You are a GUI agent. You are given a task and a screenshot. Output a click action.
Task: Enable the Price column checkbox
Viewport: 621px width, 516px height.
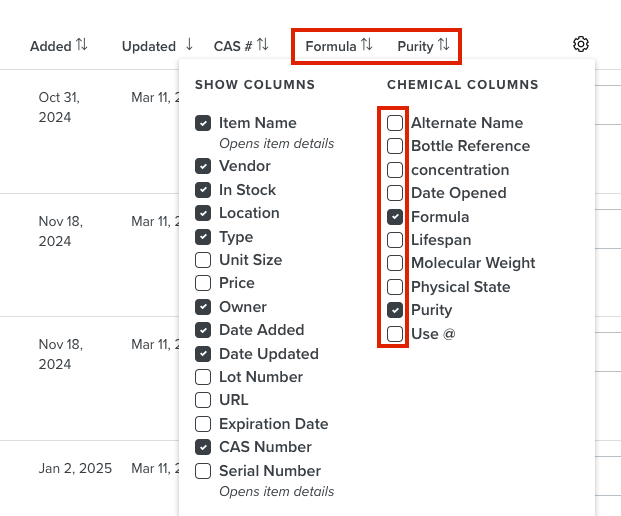click(x=203, y=283)
